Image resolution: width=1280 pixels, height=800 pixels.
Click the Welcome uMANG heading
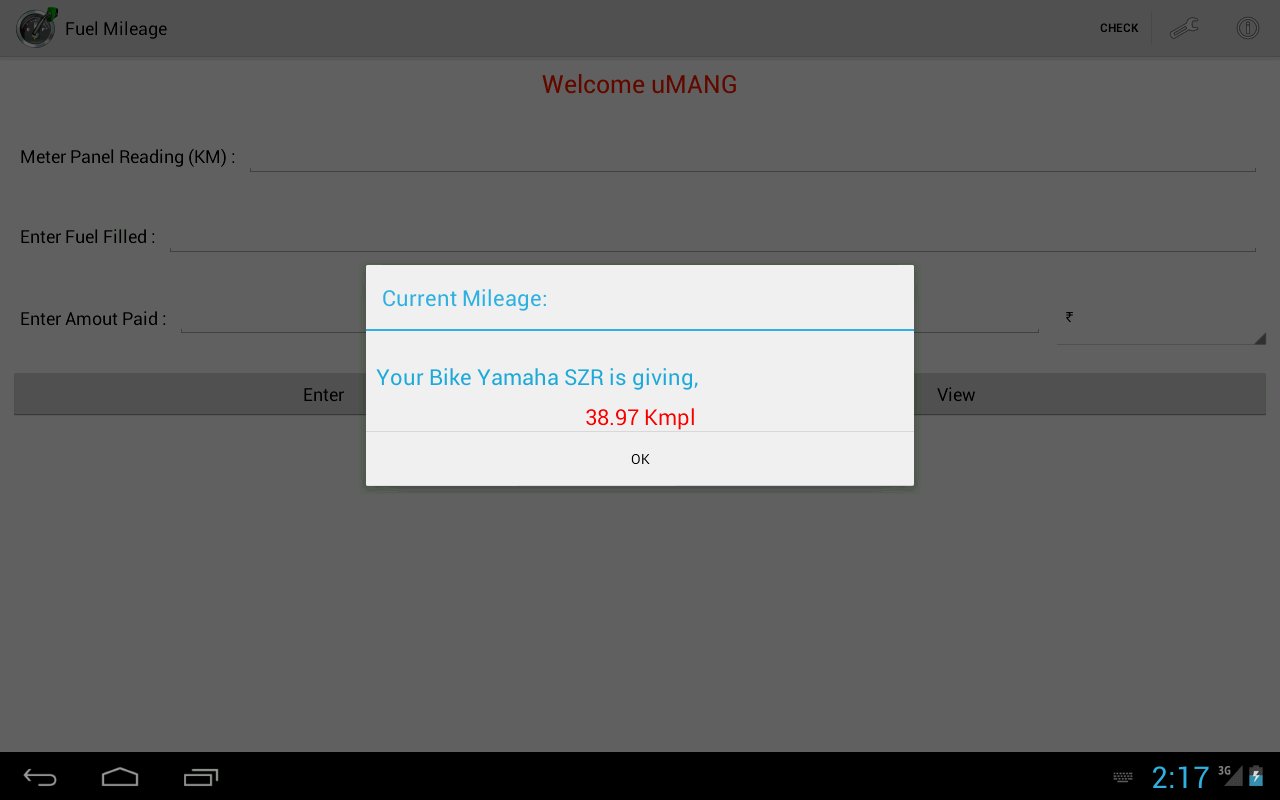pos(640,85)
